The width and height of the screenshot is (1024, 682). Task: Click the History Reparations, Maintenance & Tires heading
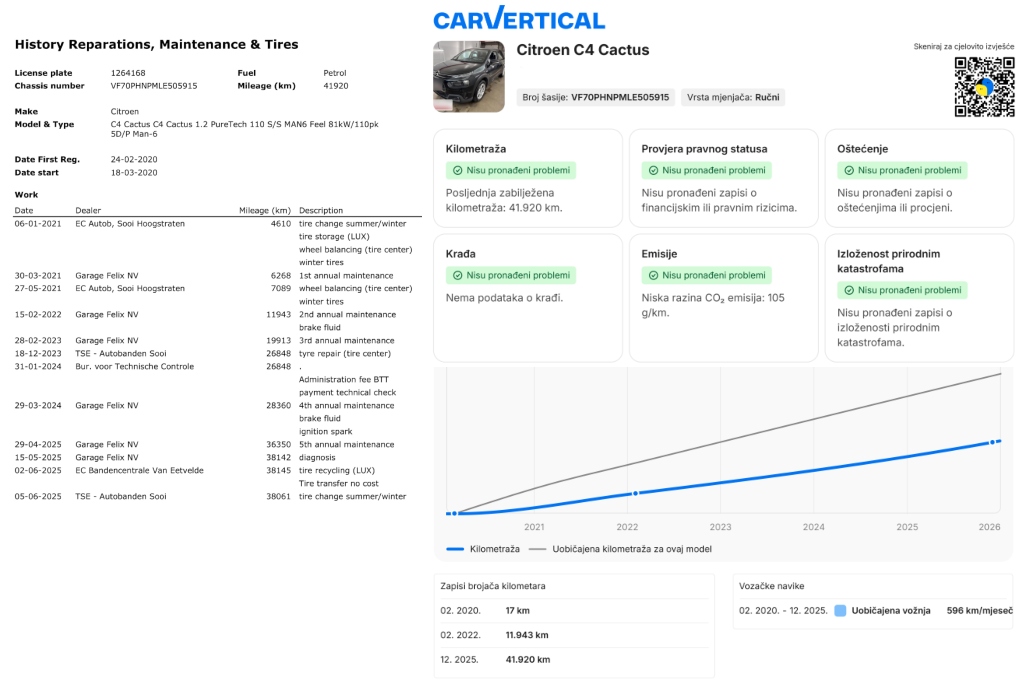156,44
